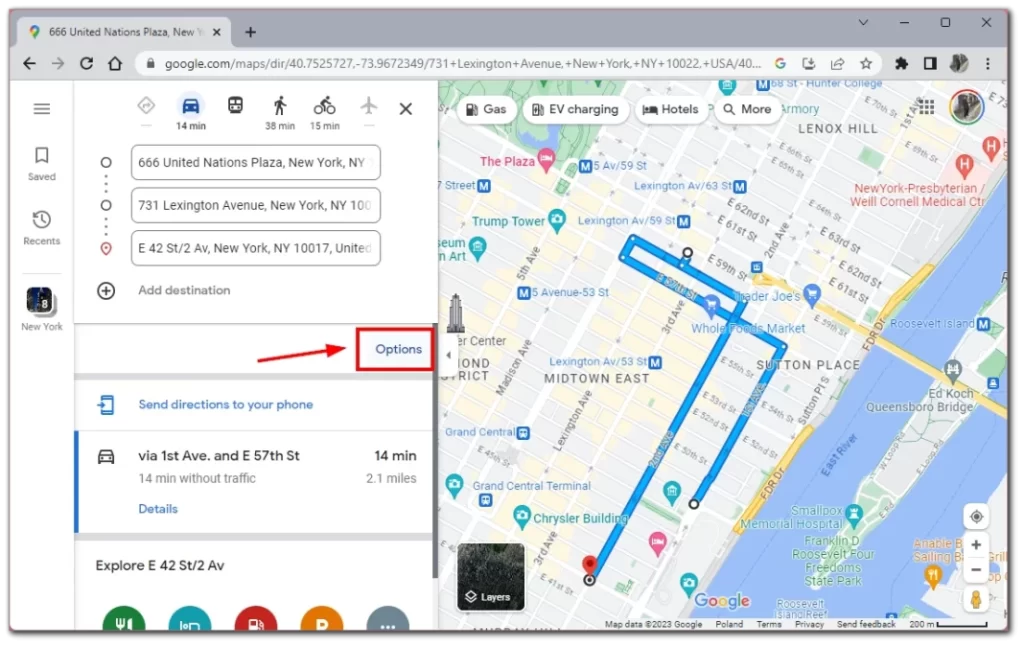Click the Street View pegman

coord(976,600)
